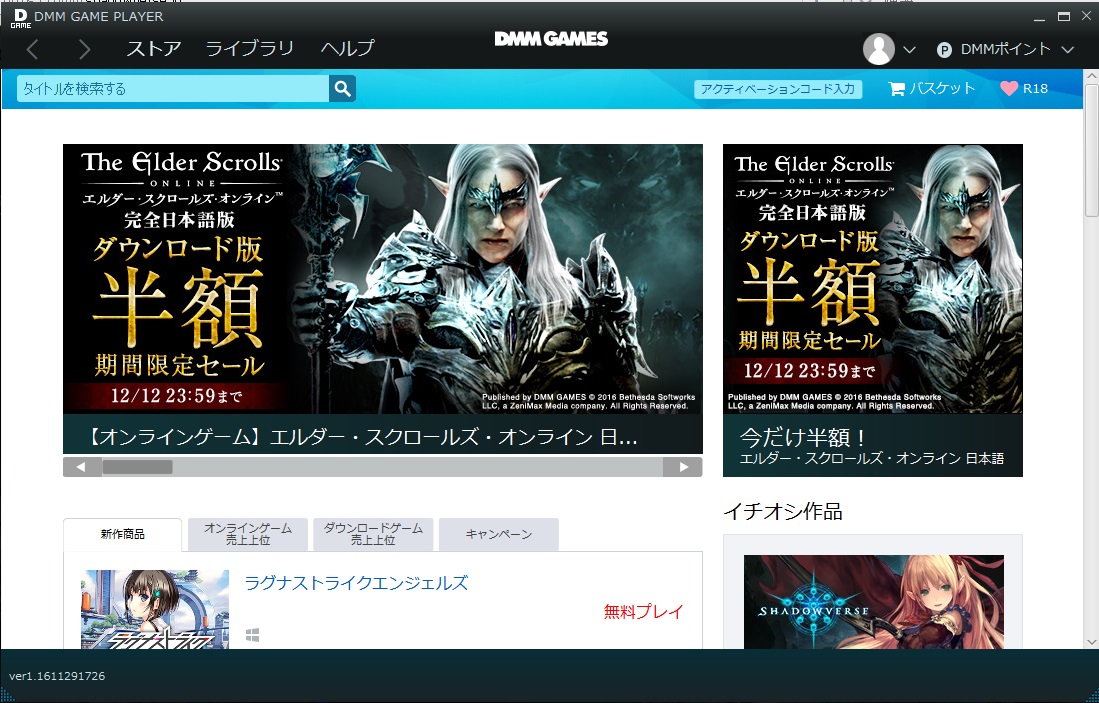
Task: Click the page scrollbar down arrow
Action: point(1091,641)
